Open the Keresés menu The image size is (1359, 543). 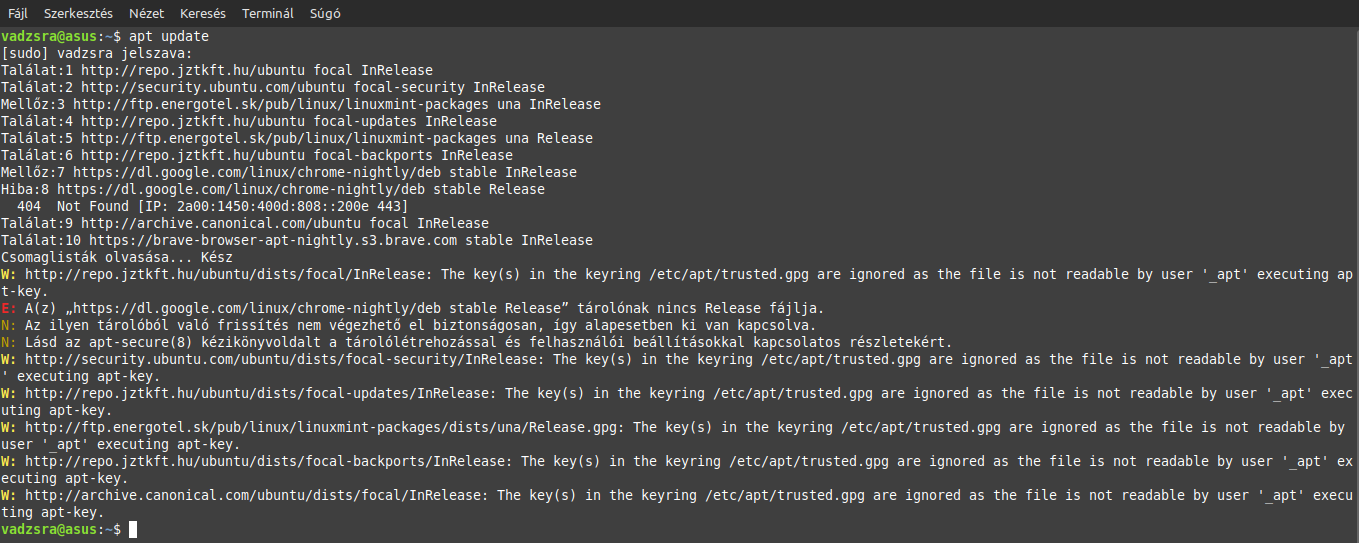[203, 14]
